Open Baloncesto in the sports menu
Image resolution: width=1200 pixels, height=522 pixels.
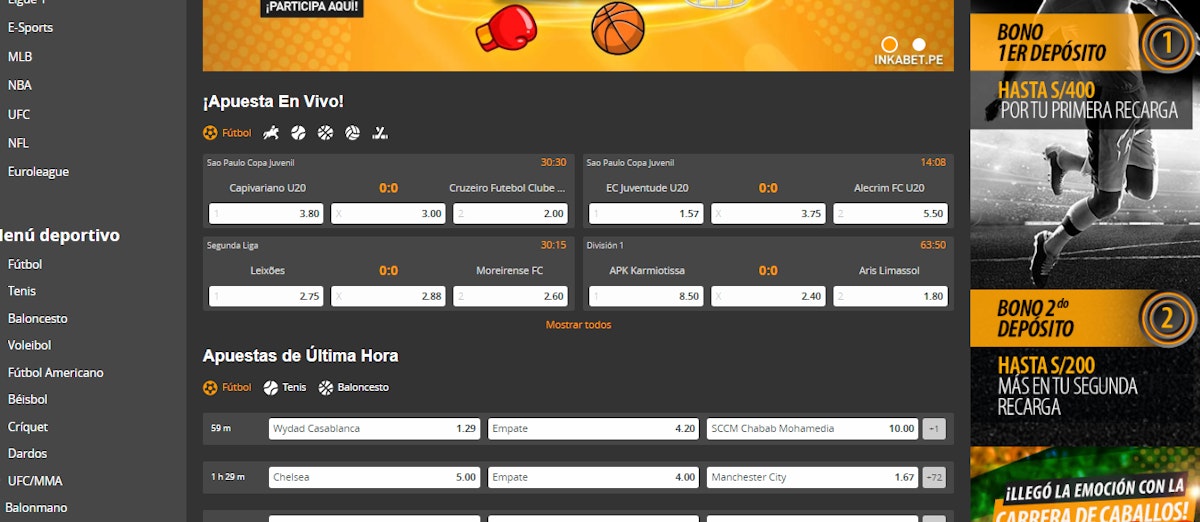(x=38, y=318)
